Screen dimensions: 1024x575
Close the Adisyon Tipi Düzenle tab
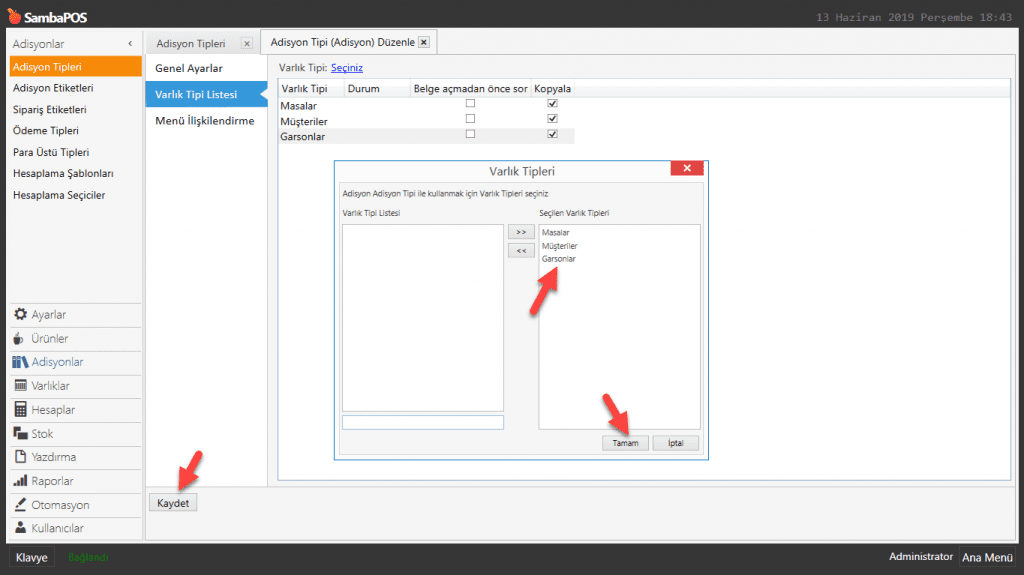[x=424, y=42]
